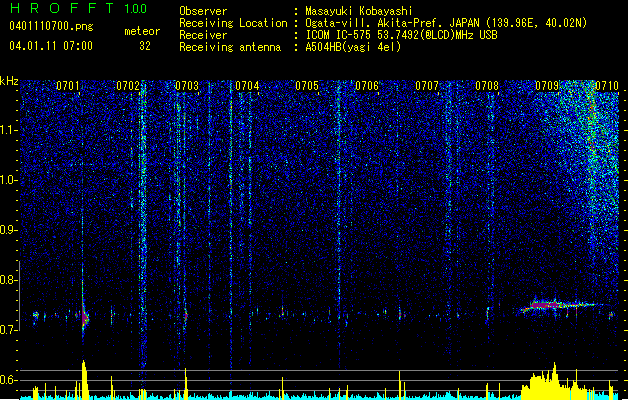629x400 pixels.
Task: Click the 0.6 kHz frequency label
Action: pos(9,380)
